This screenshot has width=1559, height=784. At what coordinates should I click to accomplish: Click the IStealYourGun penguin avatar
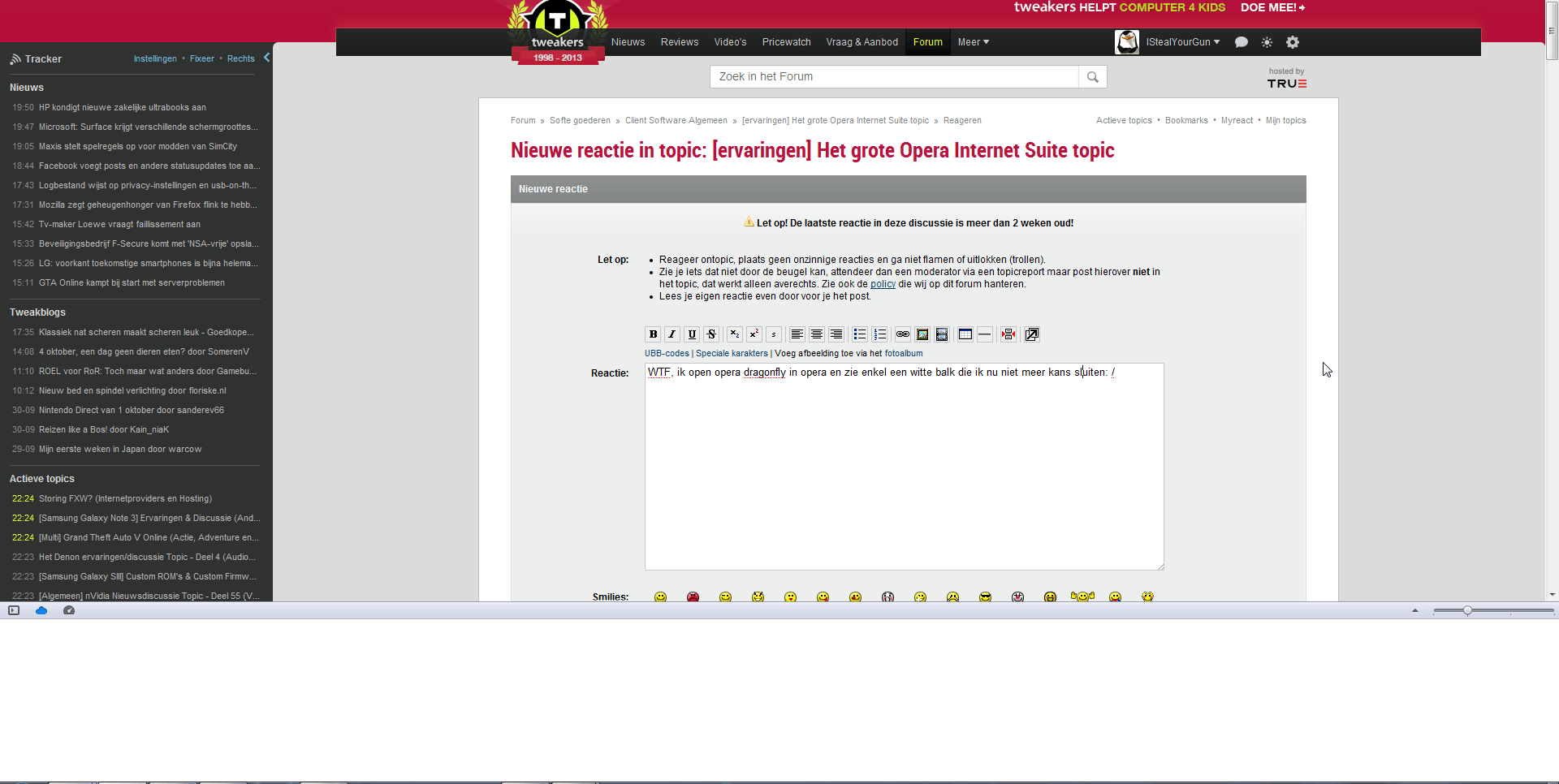pos(1127,42)
